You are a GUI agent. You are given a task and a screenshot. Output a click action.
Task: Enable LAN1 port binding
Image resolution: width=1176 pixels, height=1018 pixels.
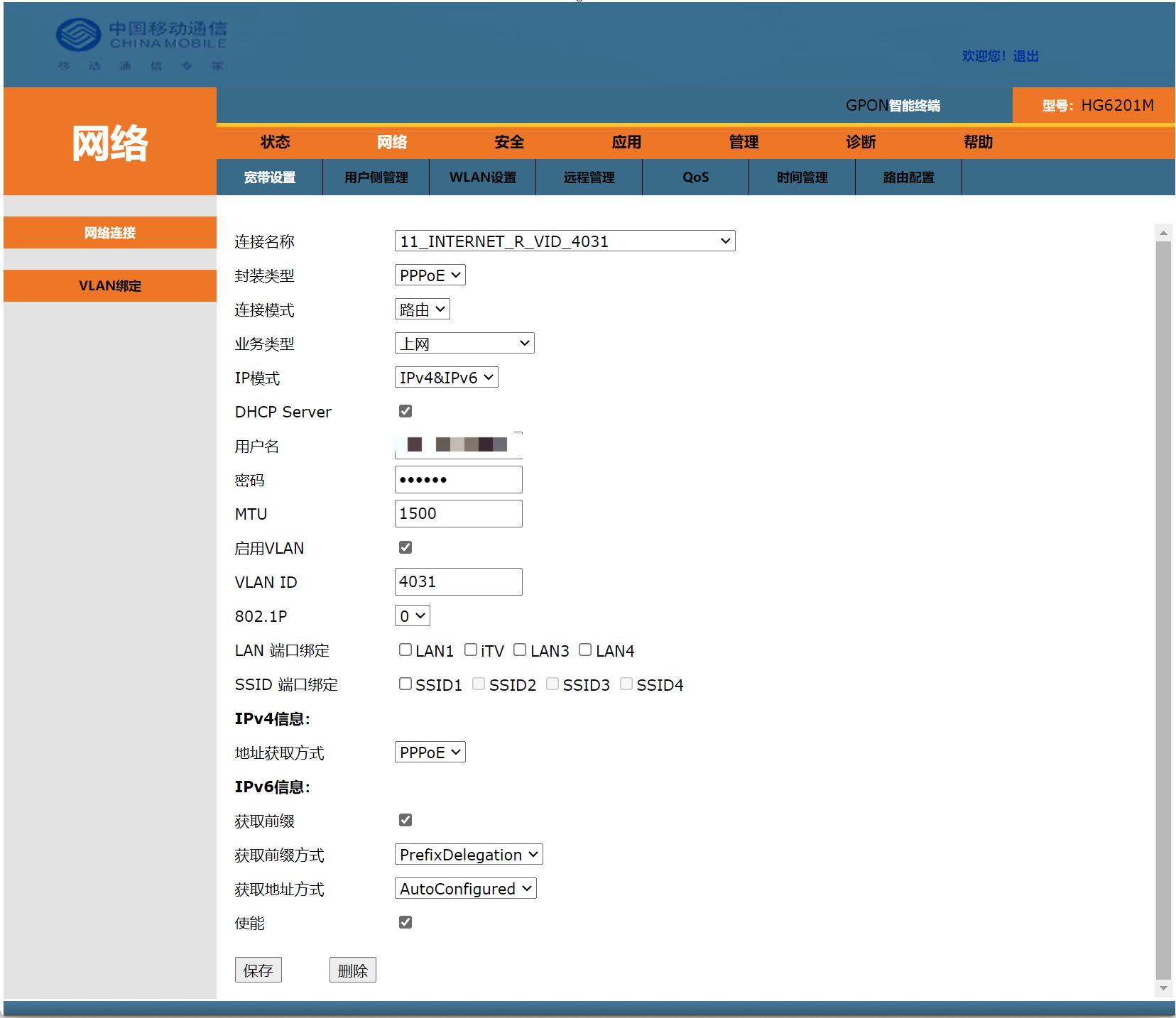point(405,649)
